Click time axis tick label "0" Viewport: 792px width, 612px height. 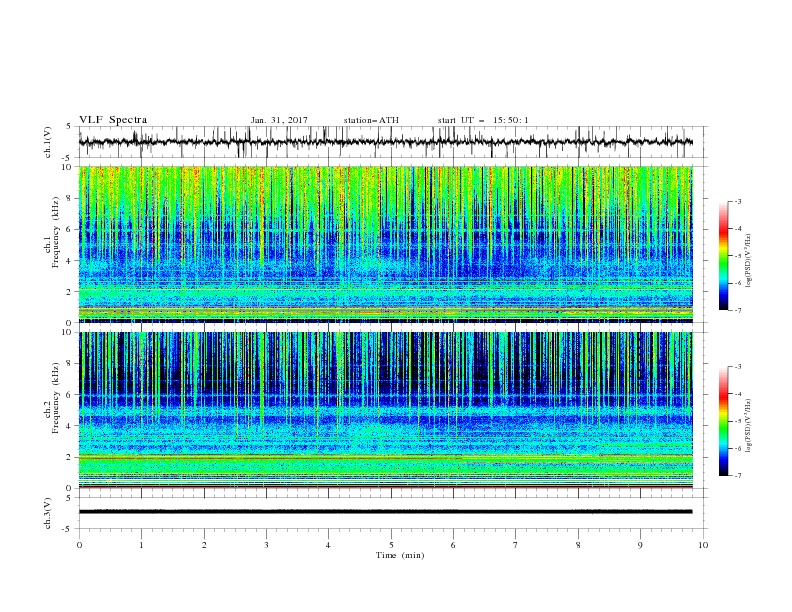(x=79, y=545)
